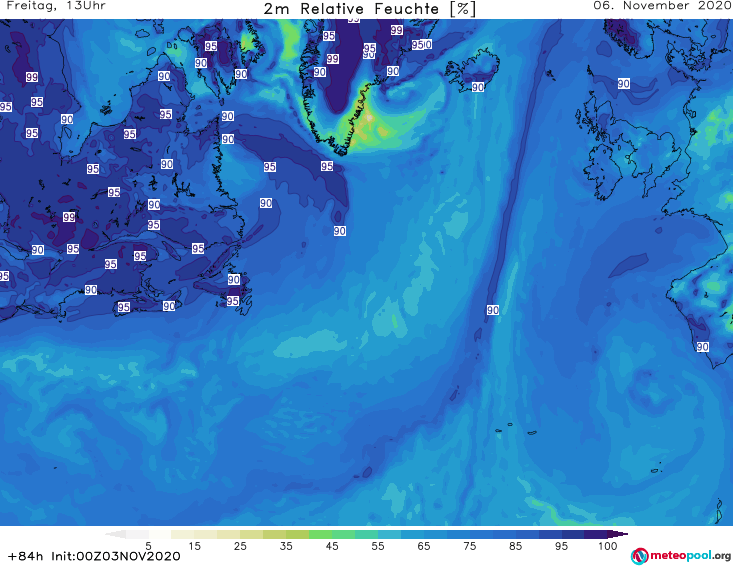
Task: Click the "85" tick on the color scale
Action: [516, 546]
